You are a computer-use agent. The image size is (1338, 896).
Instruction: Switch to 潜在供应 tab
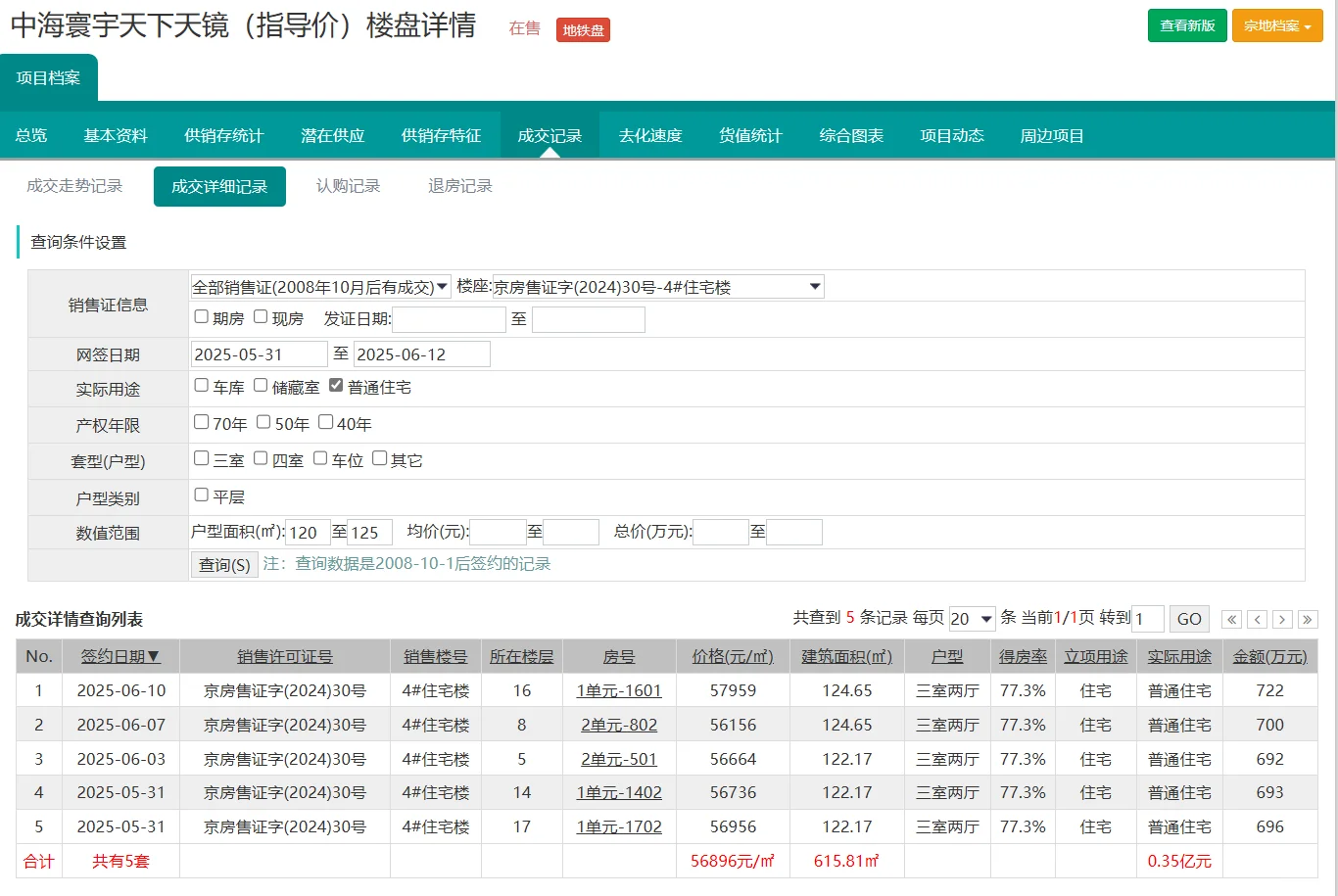coord(333,135)
